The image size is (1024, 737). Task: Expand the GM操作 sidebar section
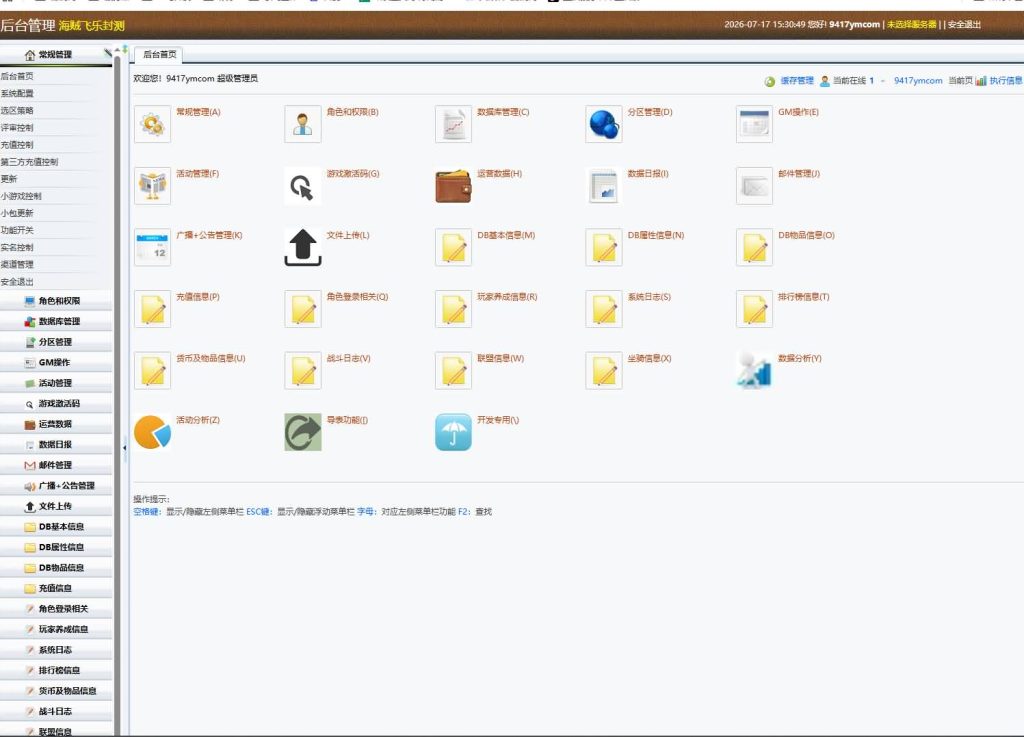click(56, 362)
